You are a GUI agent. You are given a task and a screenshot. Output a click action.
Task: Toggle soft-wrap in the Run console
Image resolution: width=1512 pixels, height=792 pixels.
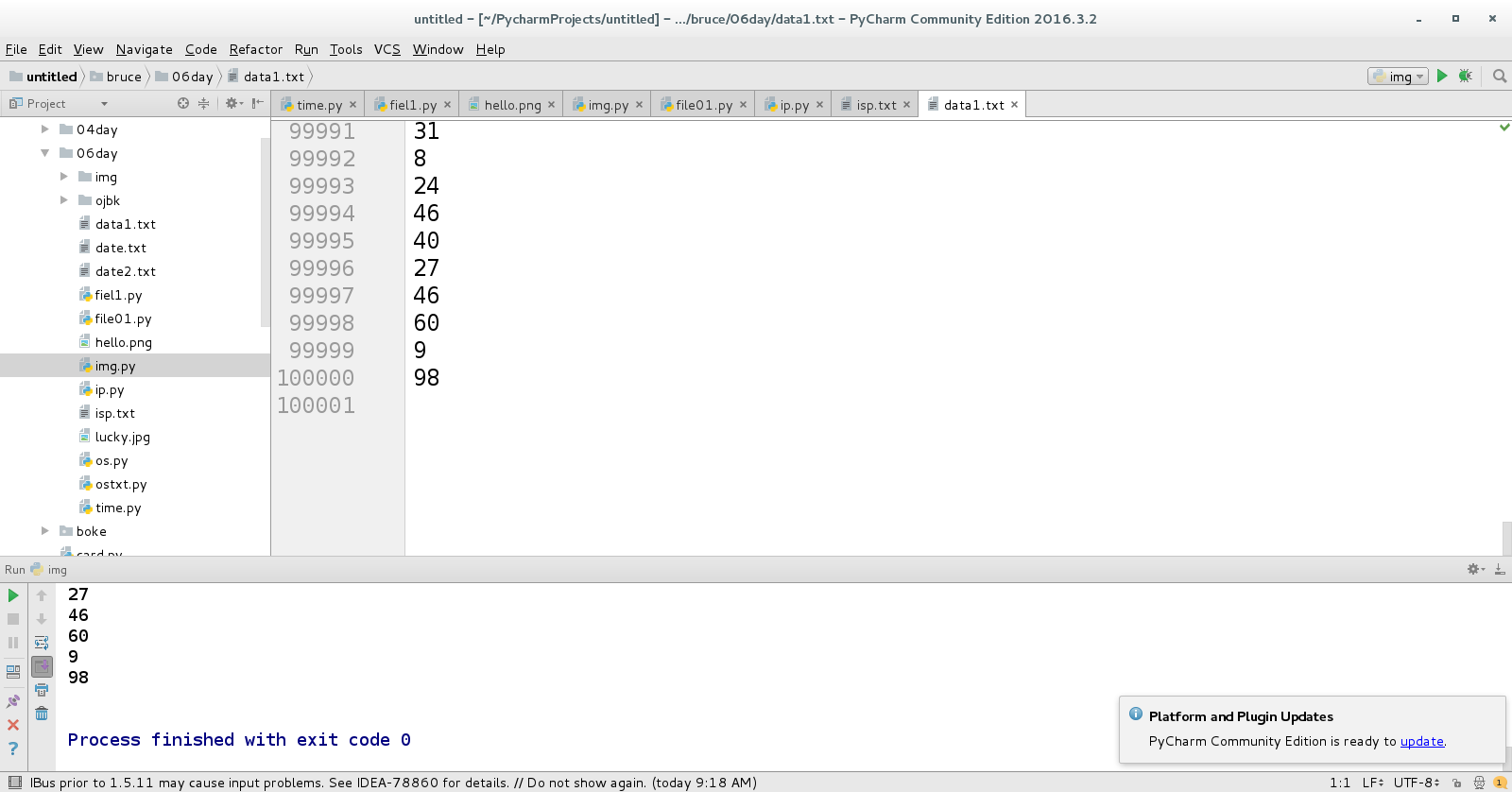42,643
